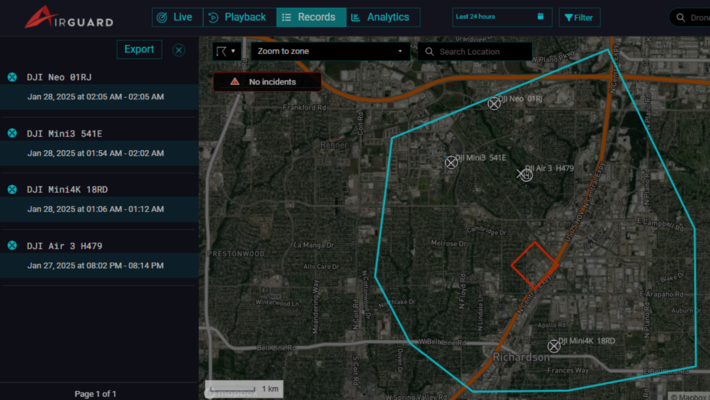Viewport: 710px width, 400px height.
Task: Export the records list
Action: 139,49
